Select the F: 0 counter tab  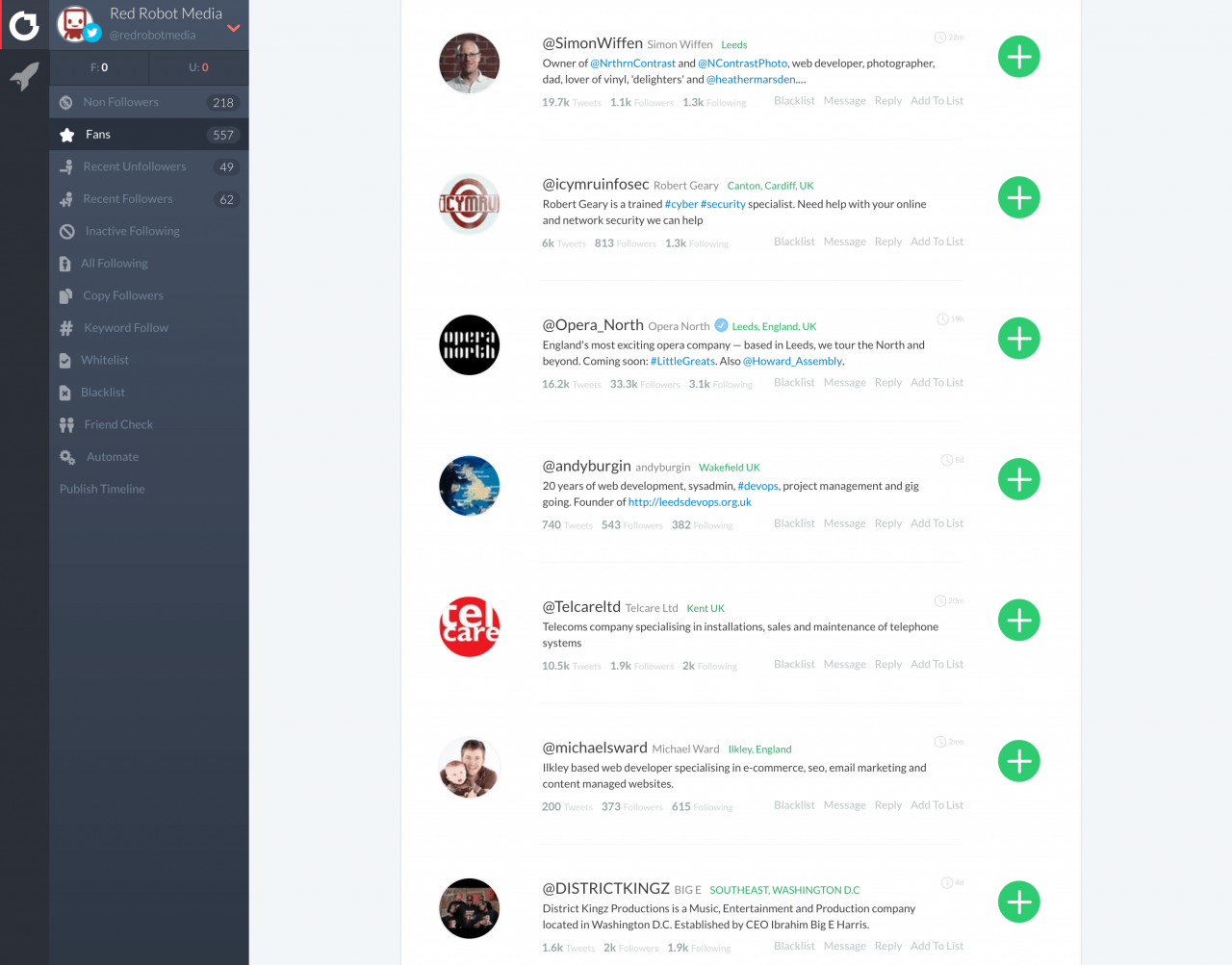(99, 67)
